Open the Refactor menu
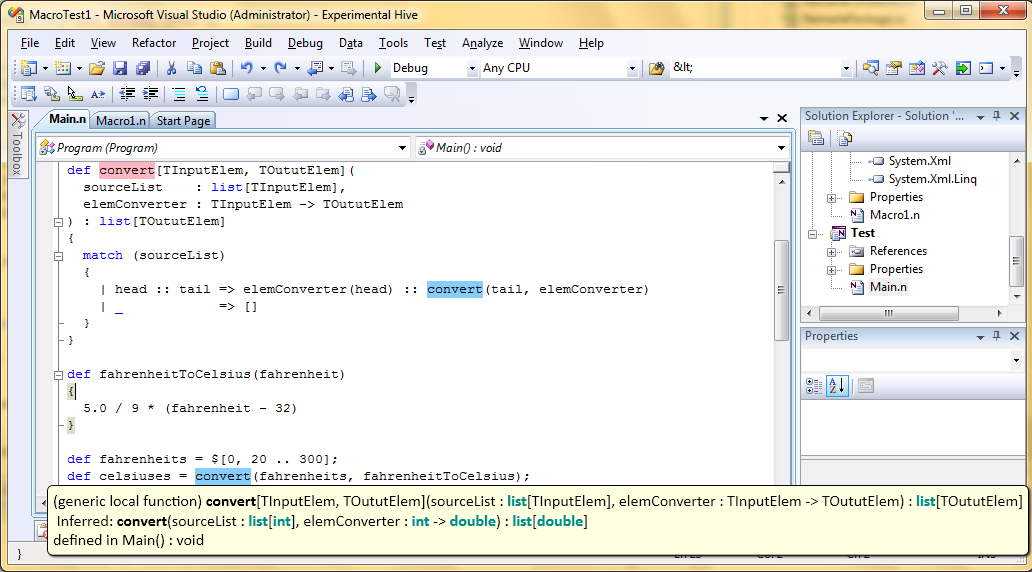 point(154,43)
